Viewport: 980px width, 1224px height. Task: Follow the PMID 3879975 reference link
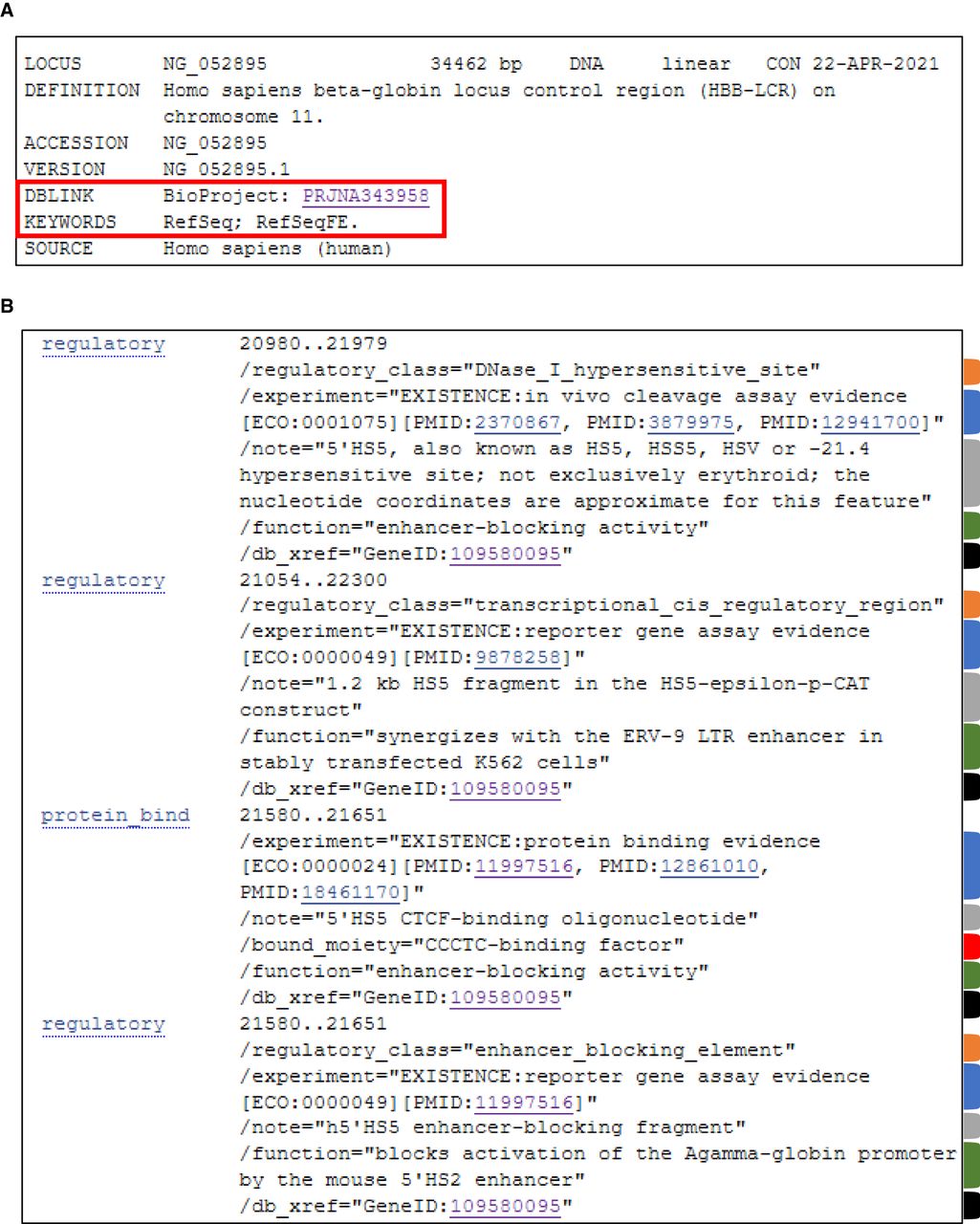[690, 423]
